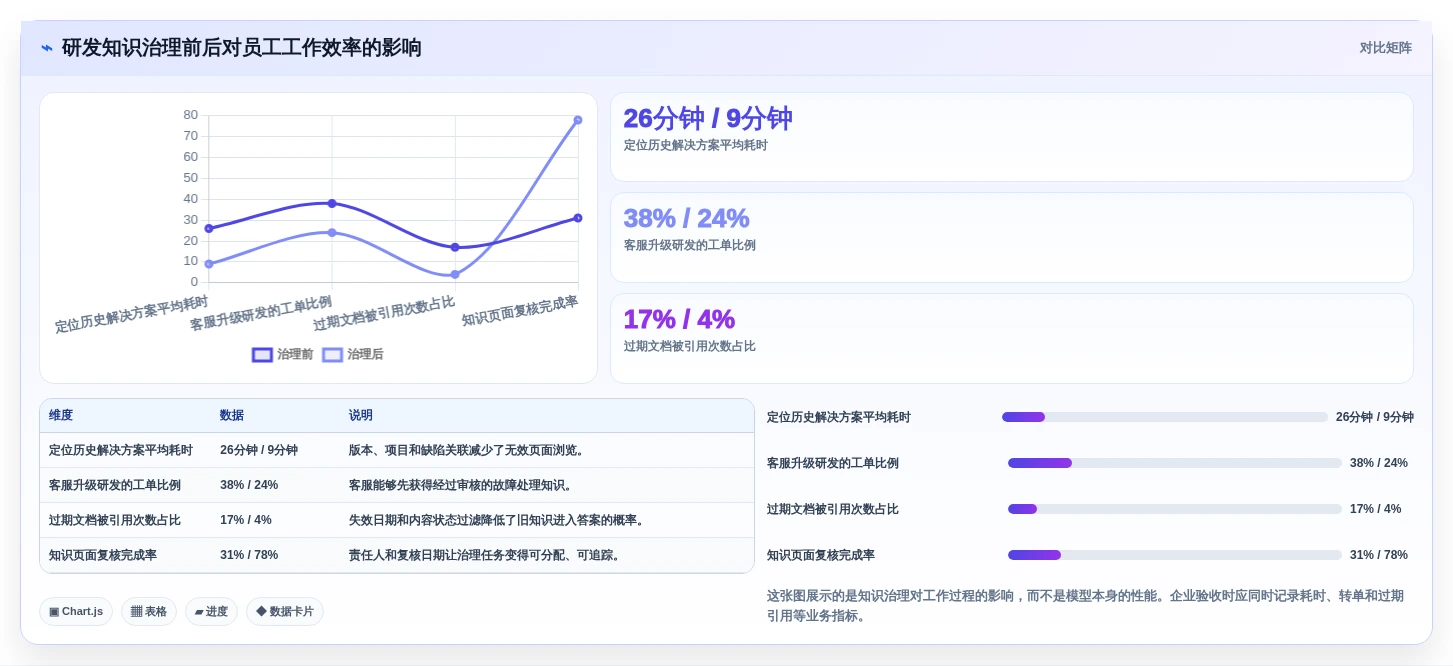Click table value 31% / 78%
The image size is (1453, 666).
tap(249, 555)
